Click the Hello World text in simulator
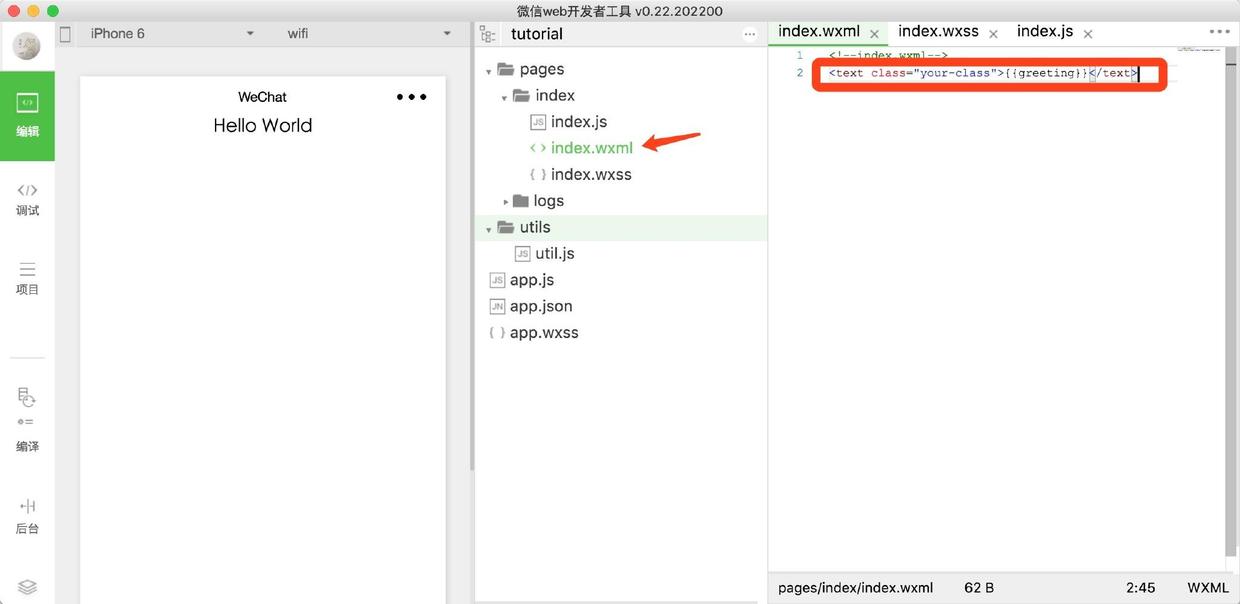This screenshot has height=604, width=1240. click(x=263, y=126)
